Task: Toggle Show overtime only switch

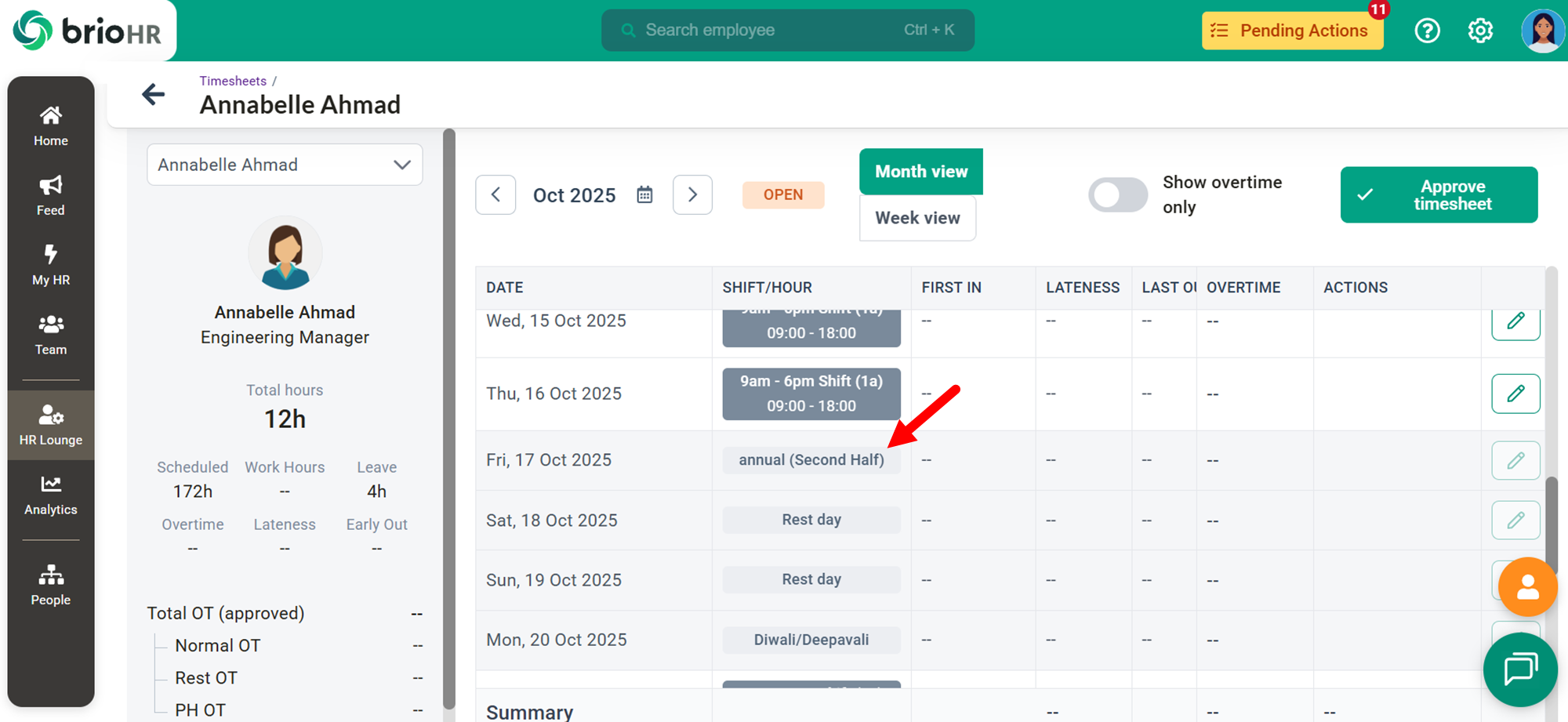Action: 1117,195
